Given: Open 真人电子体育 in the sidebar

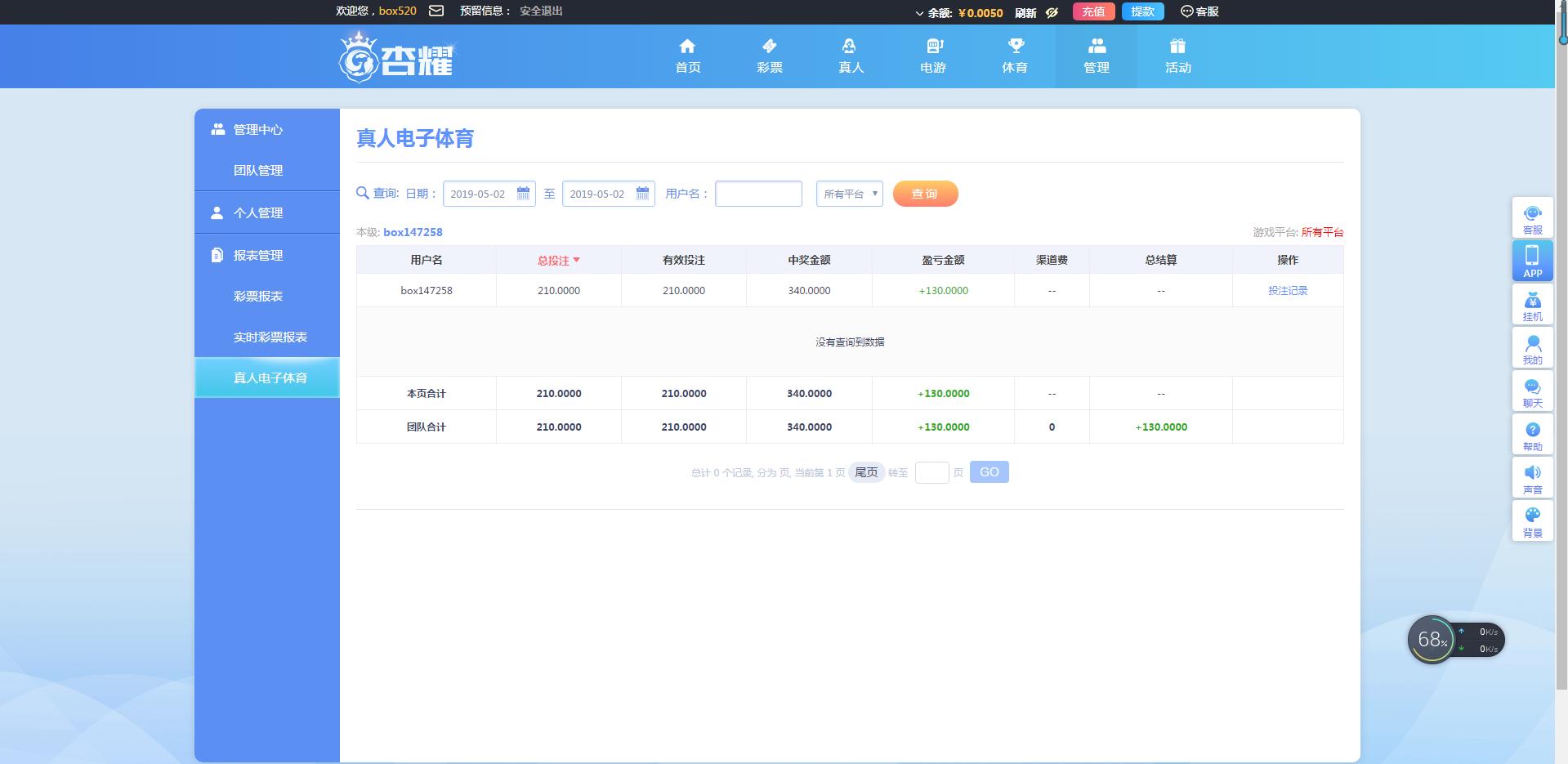Looking at the screenshot, I should [x=267, y=378].
